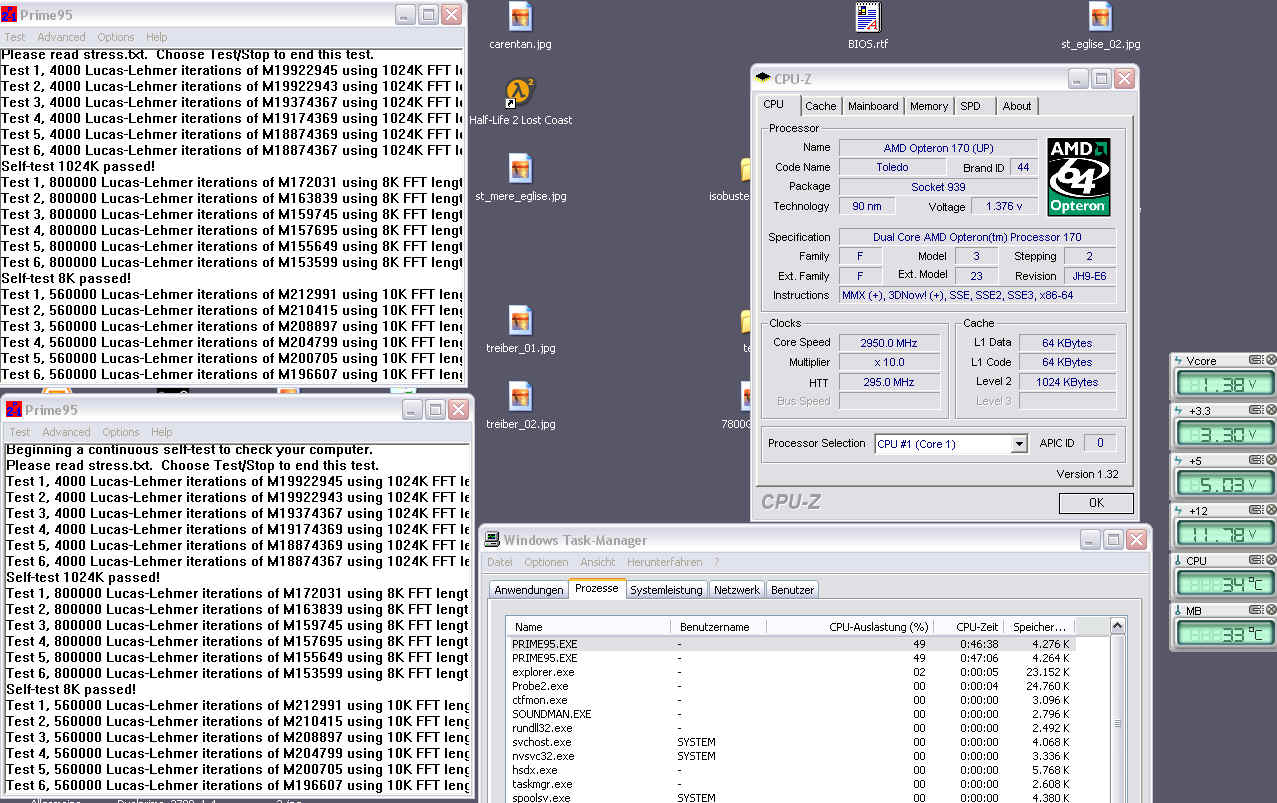Open the CPU temperature monitor's settings icon
This screenshot has width=1277, height=803.
(1256, 561)
